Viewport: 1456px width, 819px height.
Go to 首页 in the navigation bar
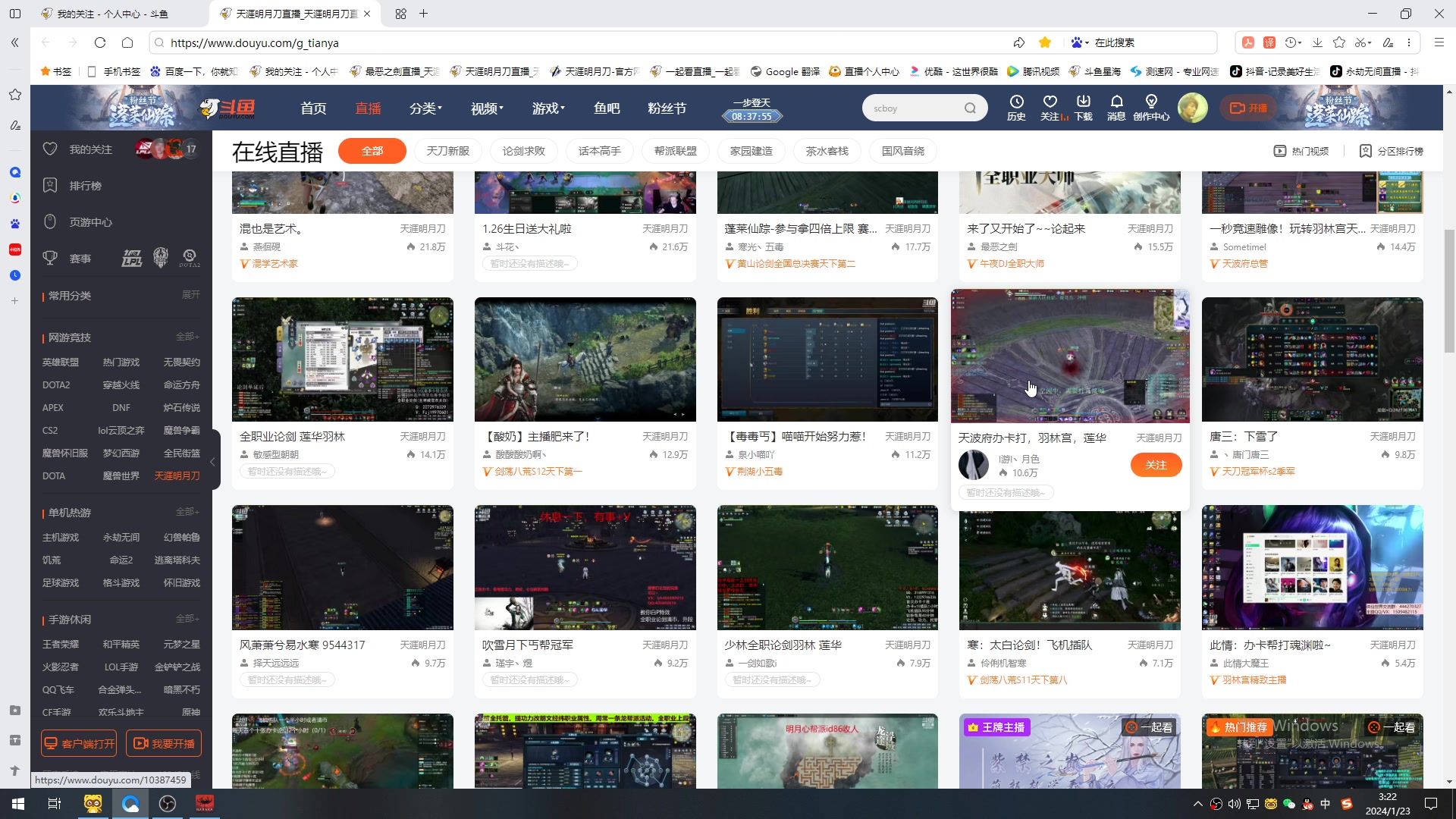(313, 108)
